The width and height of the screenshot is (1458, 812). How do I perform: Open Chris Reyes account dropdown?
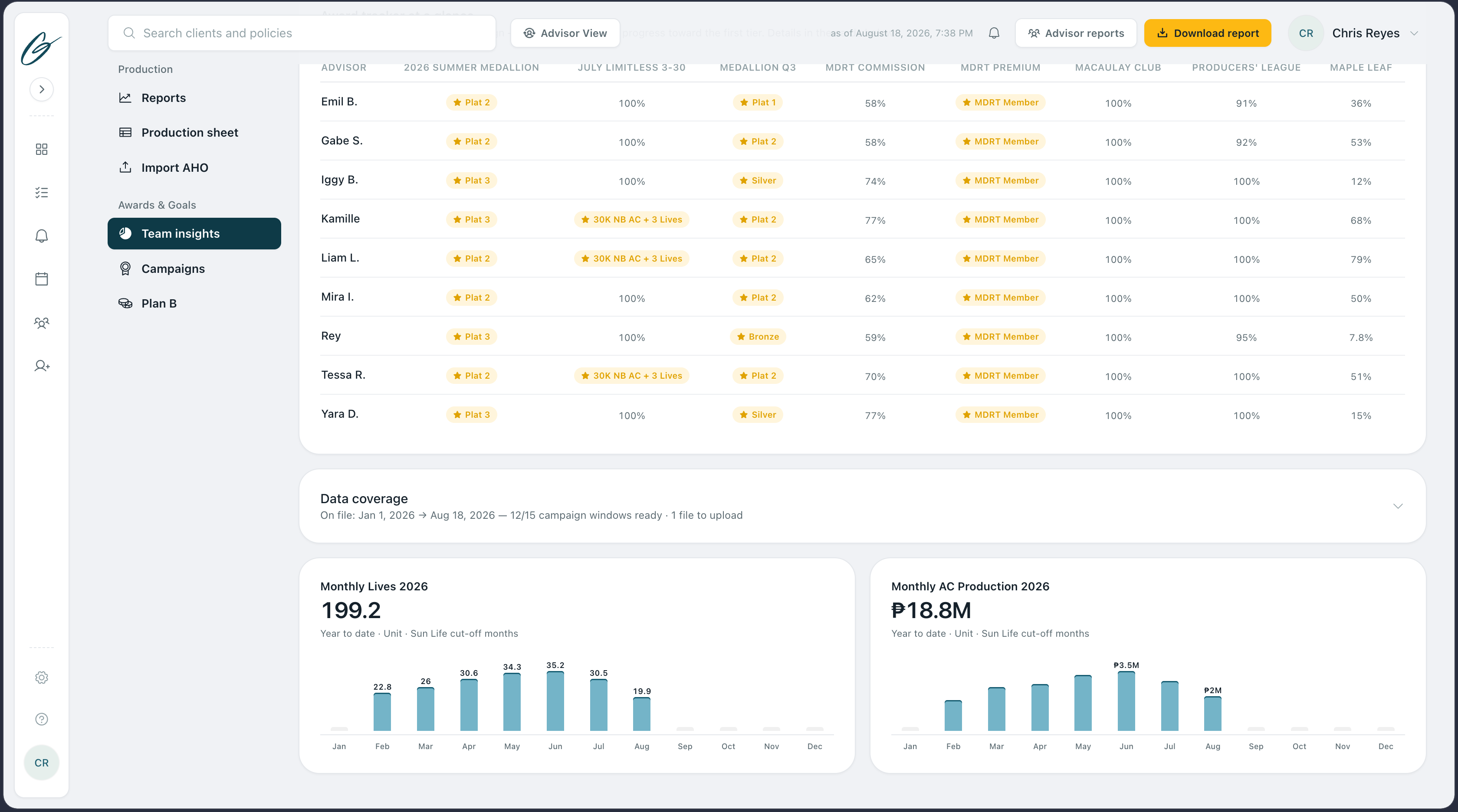coord(1354,33)
